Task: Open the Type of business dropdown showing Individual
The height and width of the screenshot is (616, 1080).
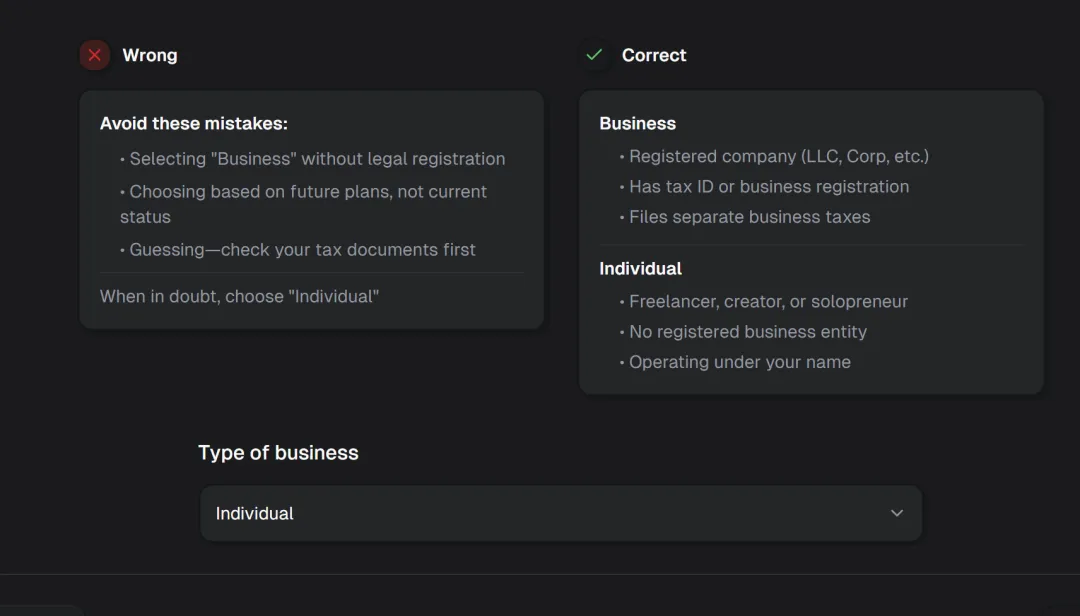Action: tap(560, 513)
